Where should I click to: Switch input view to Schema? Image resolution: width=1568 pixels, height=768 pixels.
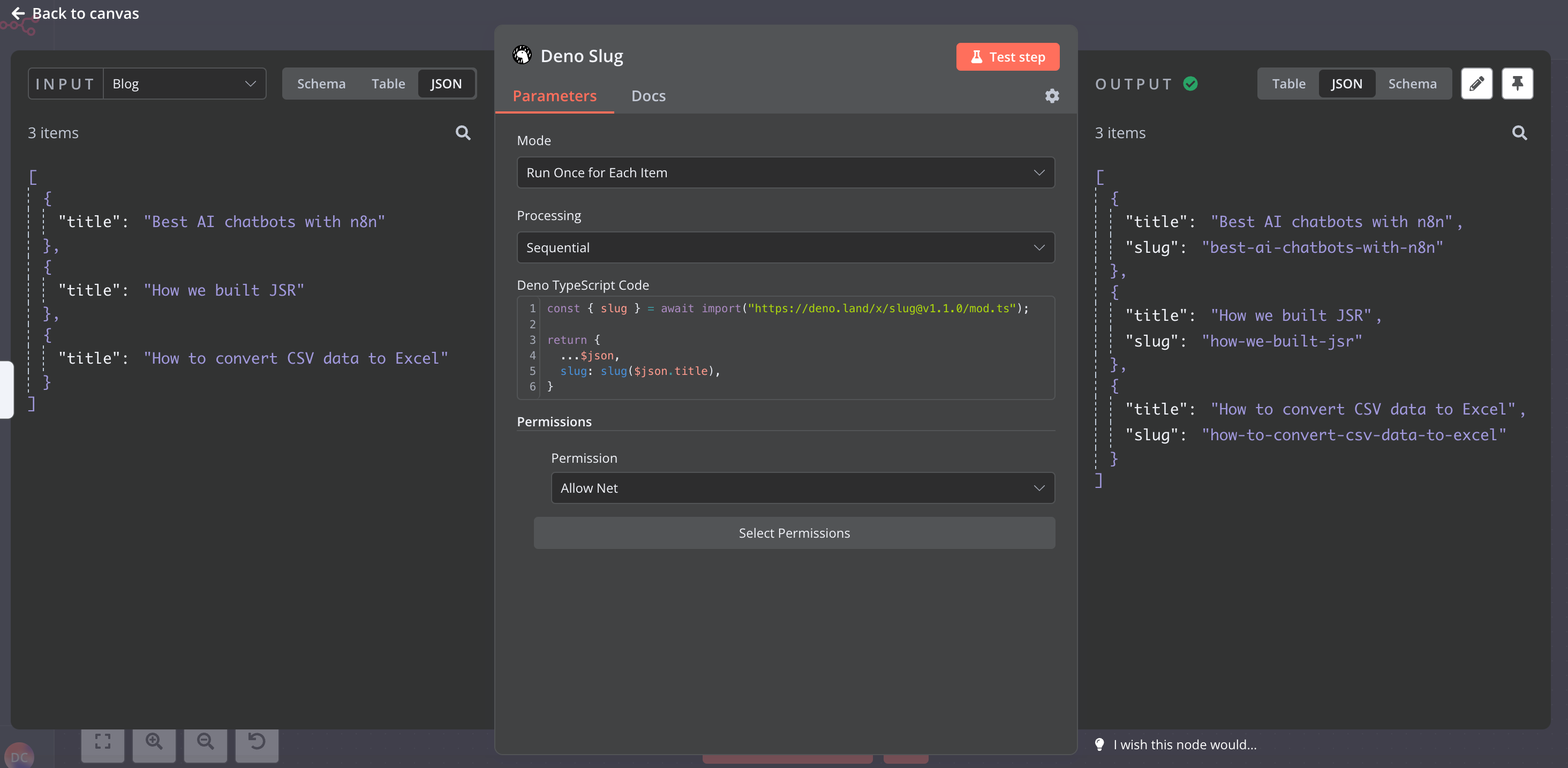[x=321, y=84]
